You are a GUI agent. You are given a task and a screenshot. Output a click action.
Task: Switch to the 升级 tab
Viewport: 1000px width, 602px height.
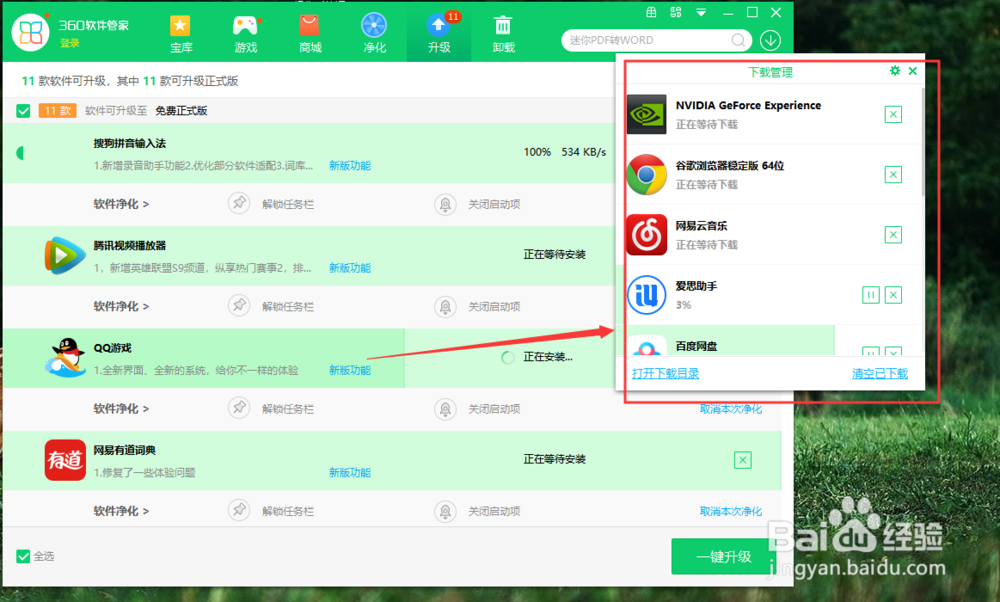tap(439, 34)
